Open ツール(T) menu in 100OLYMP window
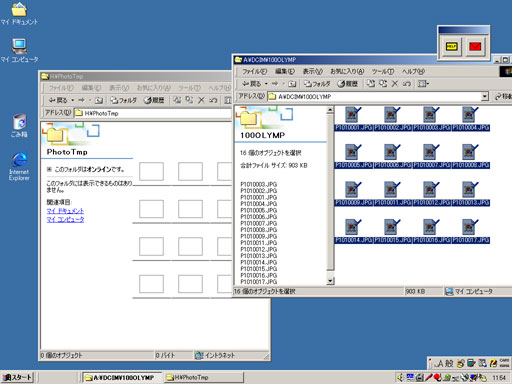Image resolution: width=512 pixels, height=384 pixels. tap(383, 71)
